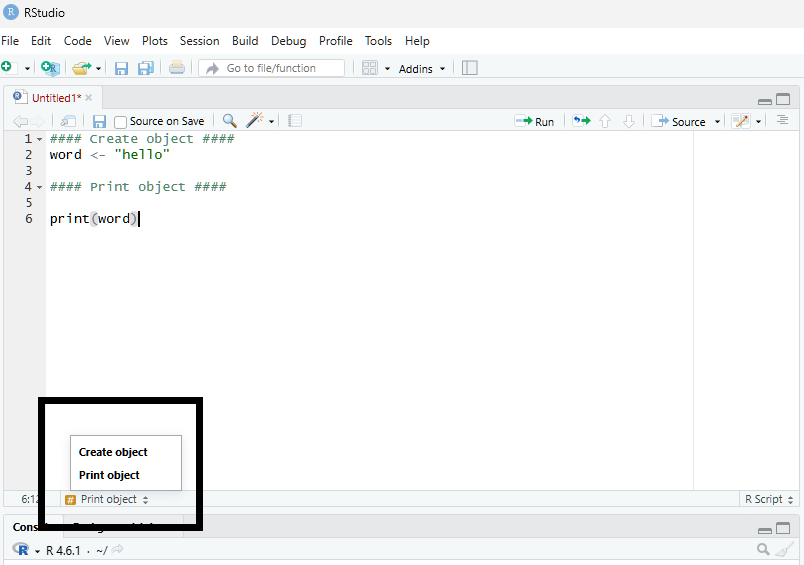Expand the recent files dropdown arrow
The width and height of the screenshot is (804, 565).
click(98, 69)
